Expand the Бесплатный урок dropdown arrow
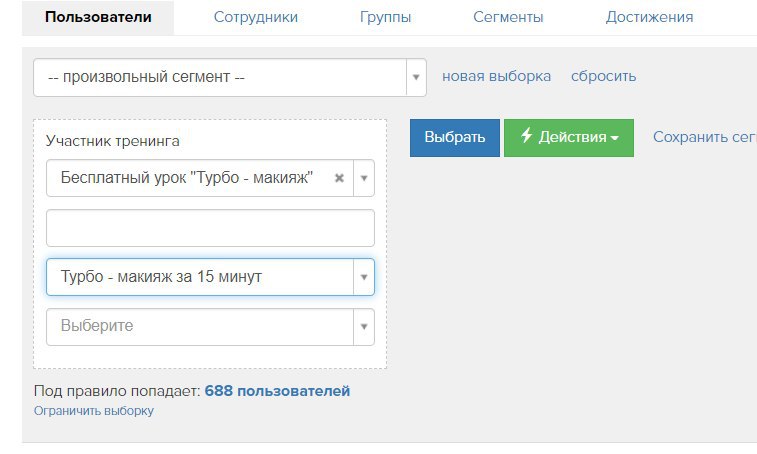The height and width of the screenshot is (454, 757). (x=364, y=178)
